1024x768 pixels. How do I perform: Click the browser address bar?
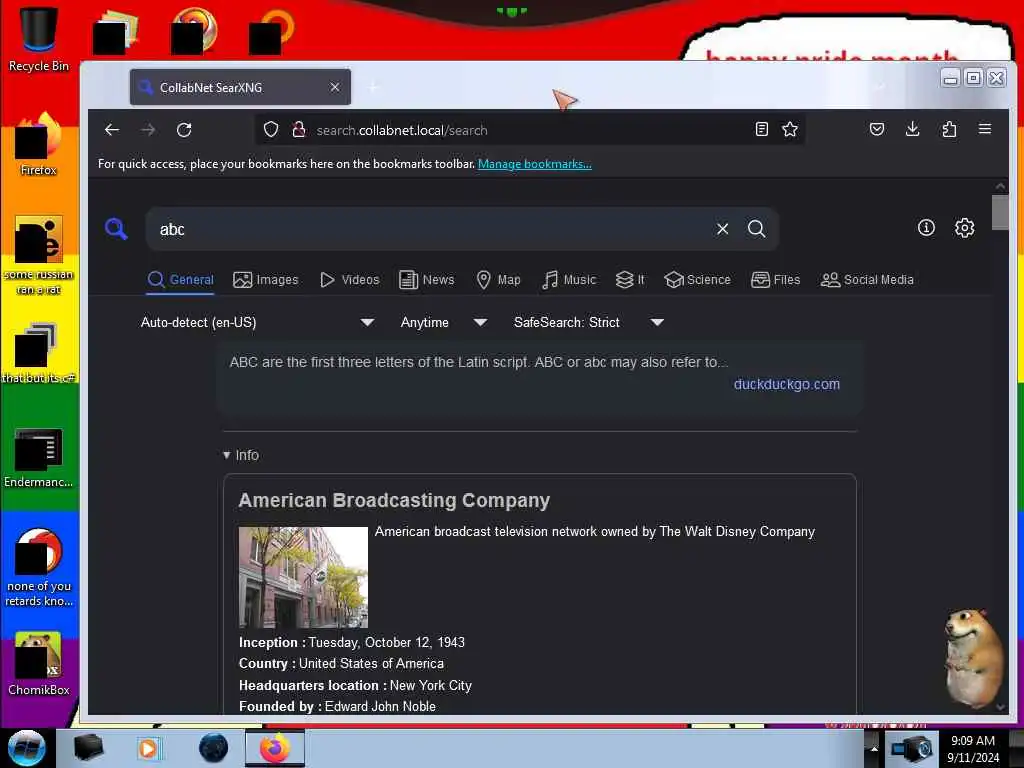[529, 130]
